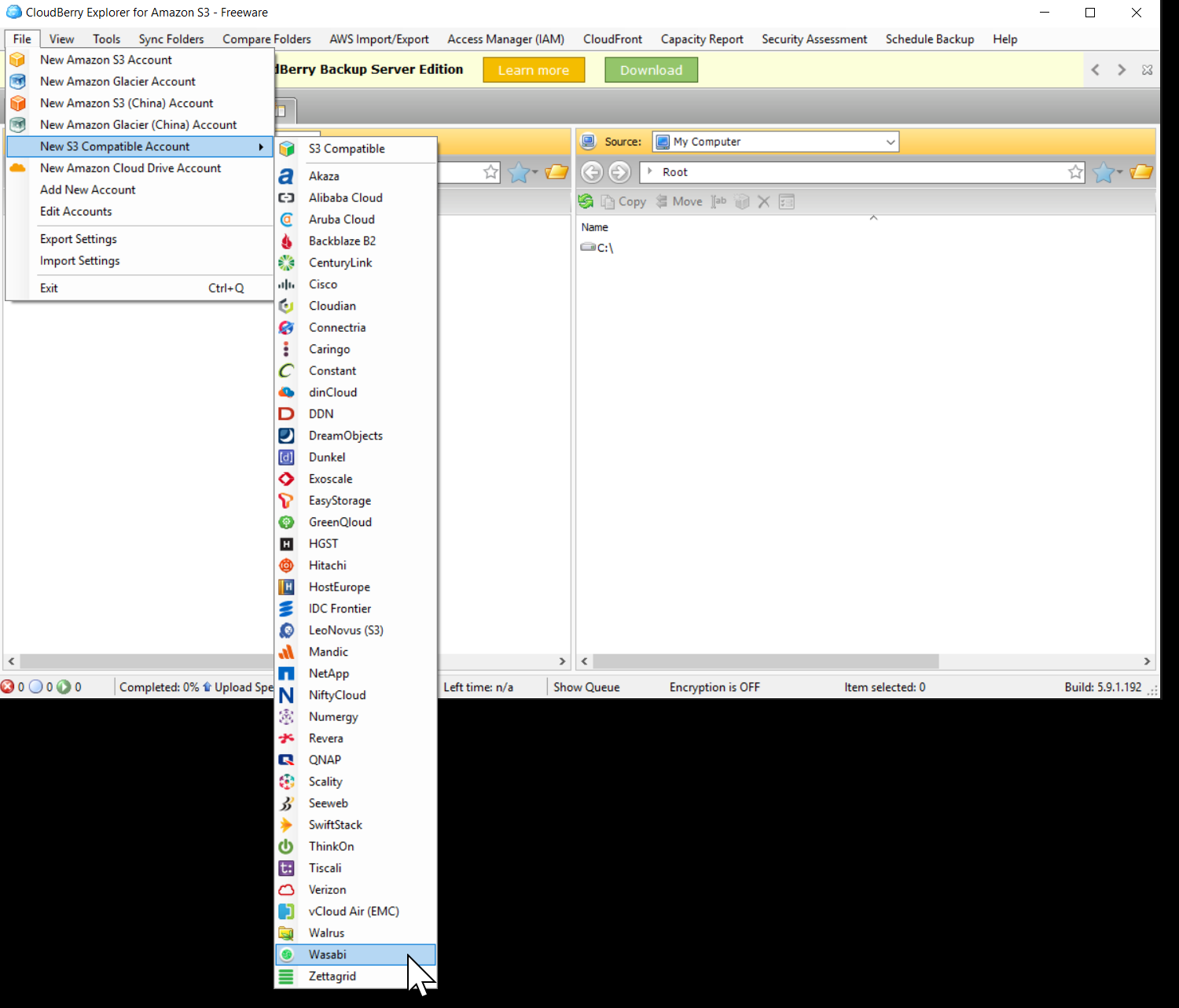Expand the Root path arrow
This screenshot has width=1179, height=1008.
[x=650, y=171]
